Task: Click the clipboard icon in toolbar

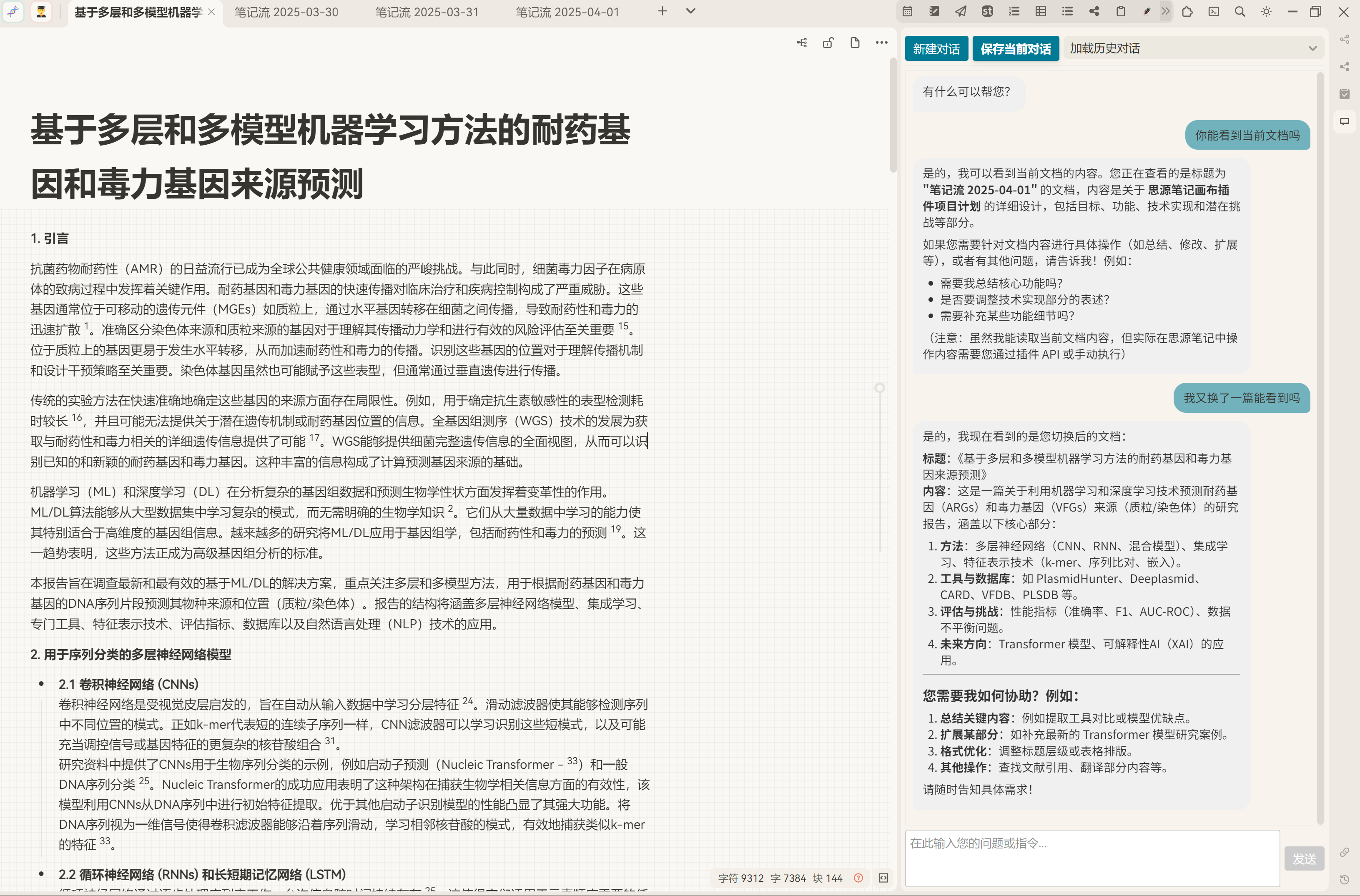Action: click(1121, 11)
